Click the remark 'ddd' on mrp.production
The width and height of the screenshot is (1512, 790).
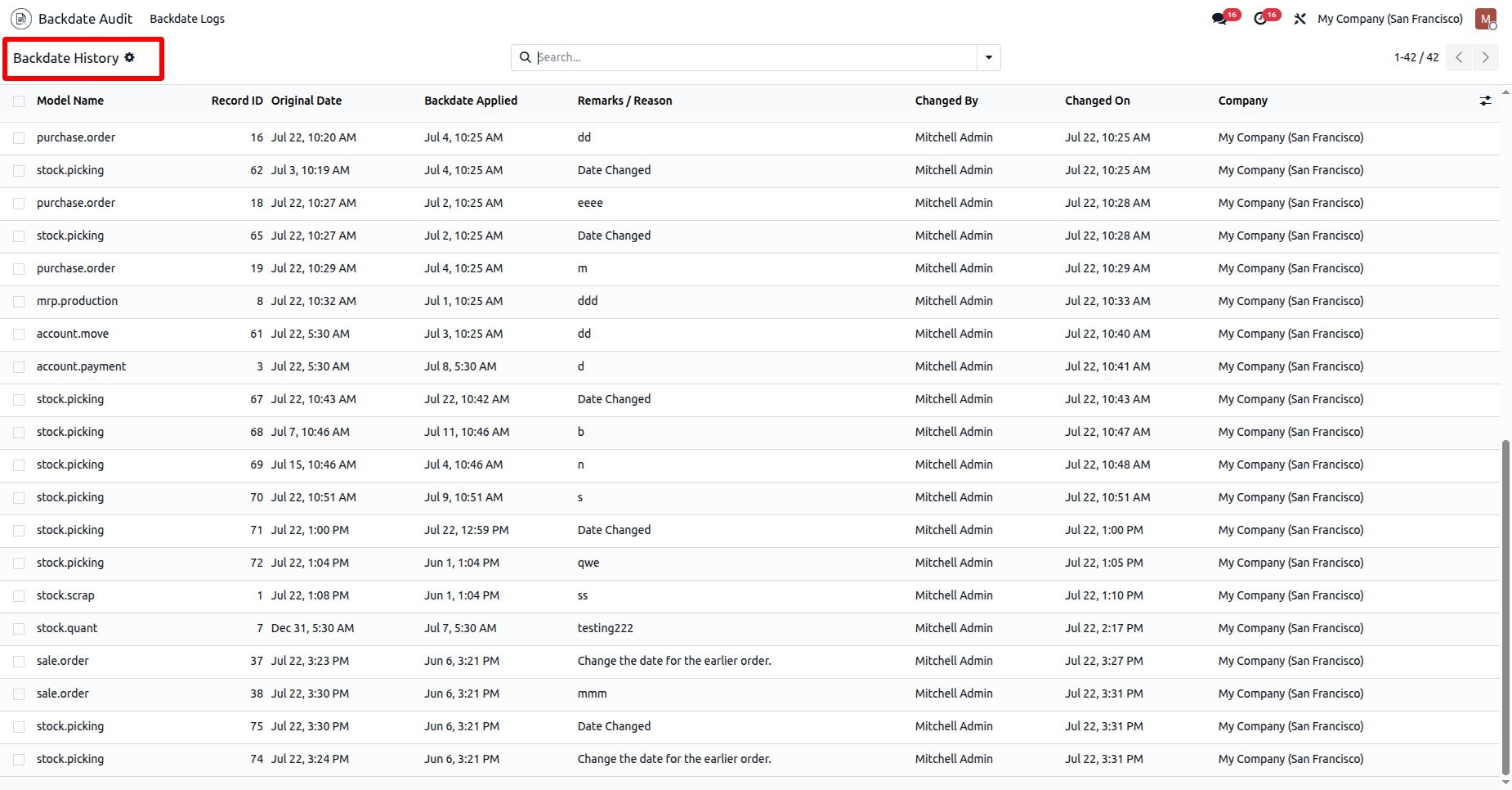pos(588,301)
